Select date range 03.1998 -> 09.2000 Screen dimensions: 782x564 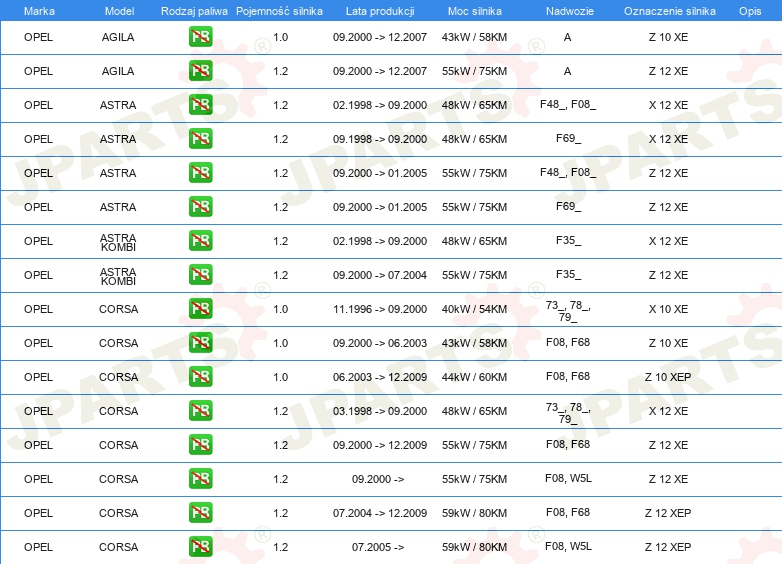point(380,411)
